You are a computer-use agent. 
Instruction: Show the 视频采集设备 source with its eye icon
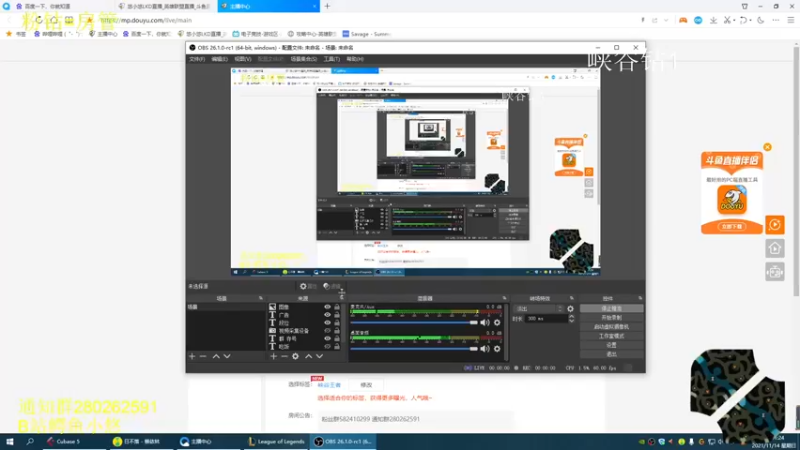pyautogui.click(x=327, y=331)
